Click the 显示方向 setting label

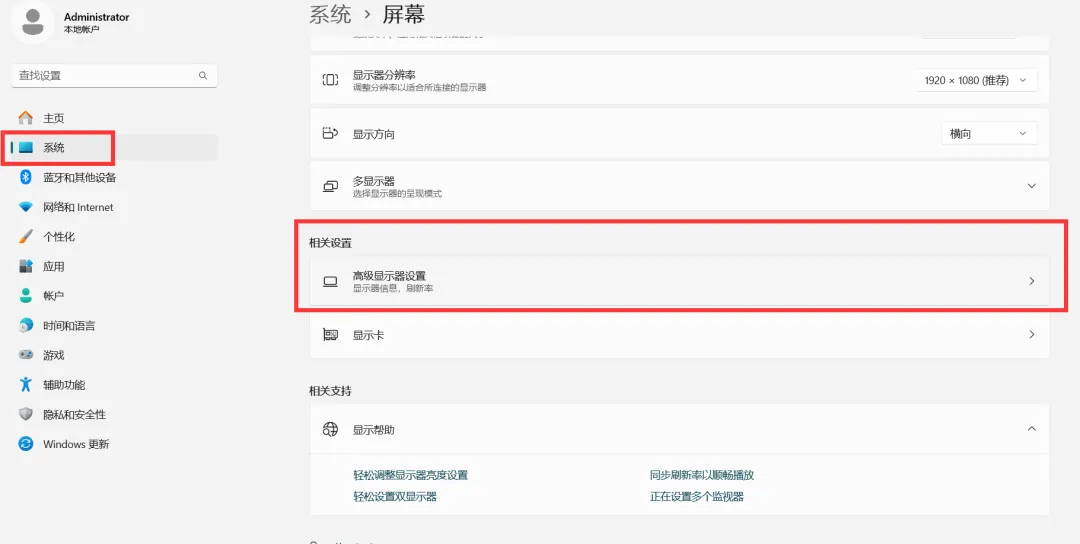click(374, 134)
